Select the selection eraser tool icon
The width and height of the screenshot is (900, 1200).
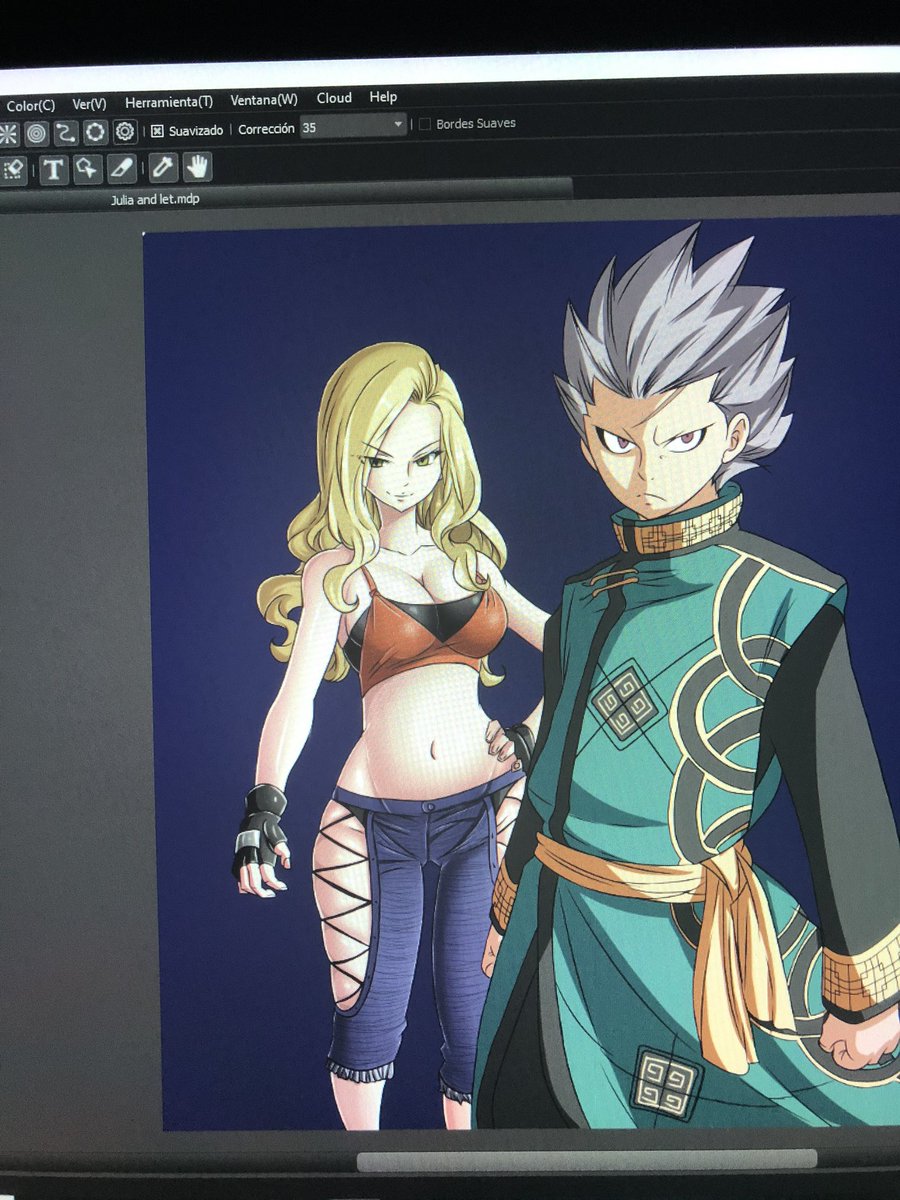coord(13,170)
